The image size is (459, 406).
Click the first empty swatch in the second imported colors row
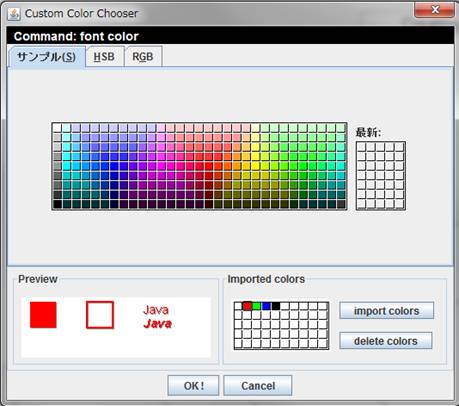point(238,315)
